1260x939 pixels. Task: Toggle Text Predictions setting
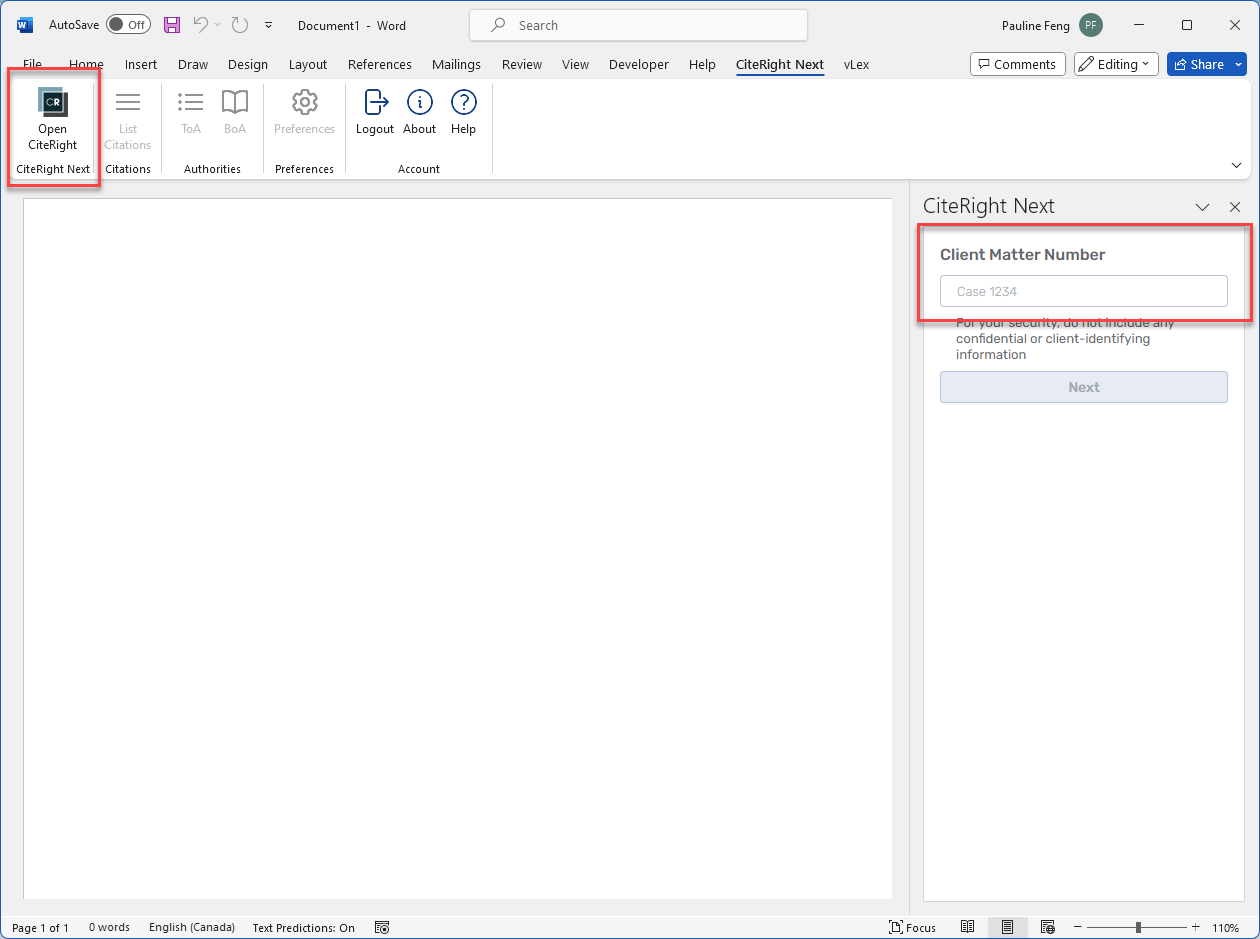coord(303,927)
